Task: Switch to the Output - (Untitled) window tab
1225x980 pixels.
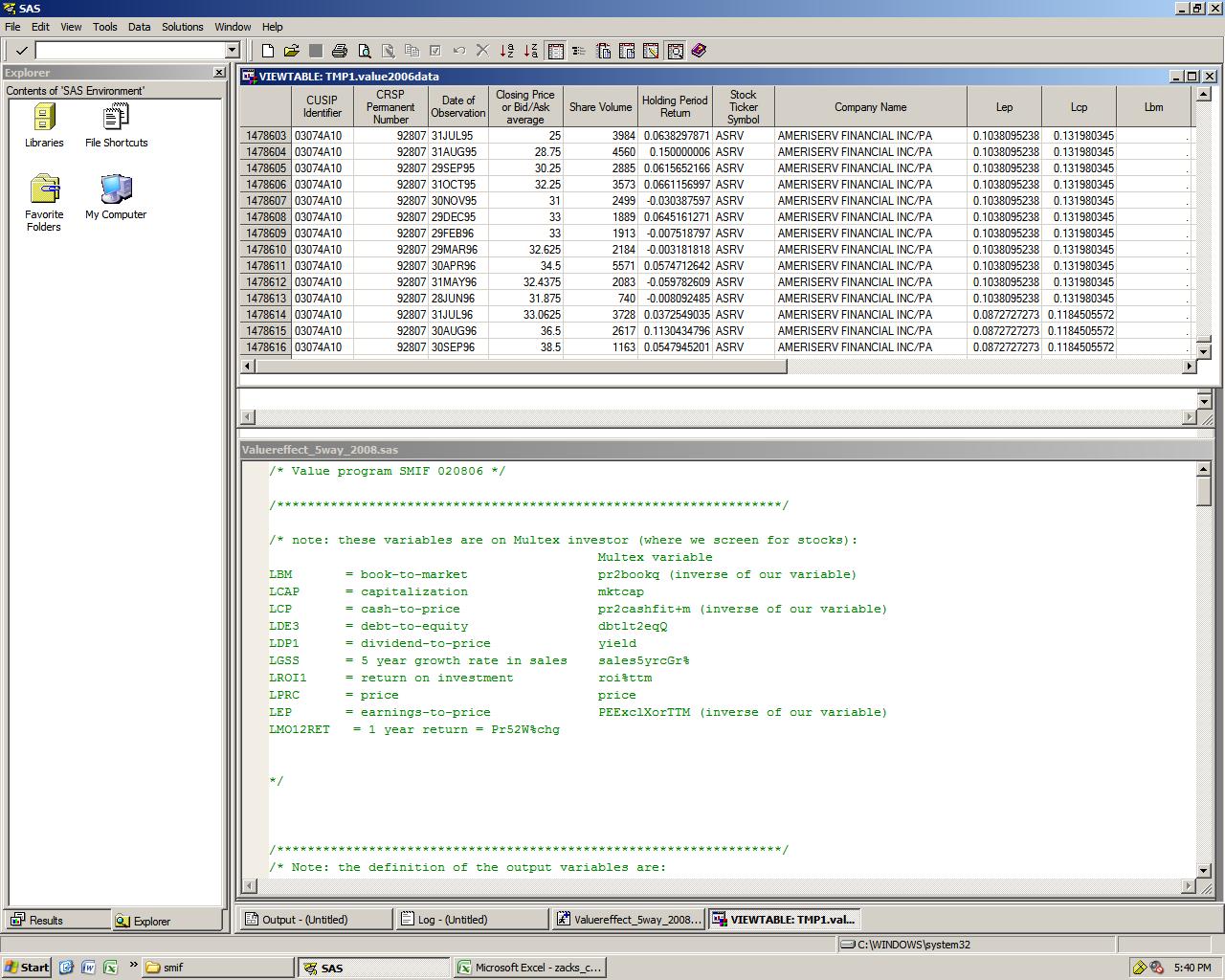Action: pos(315,920)
